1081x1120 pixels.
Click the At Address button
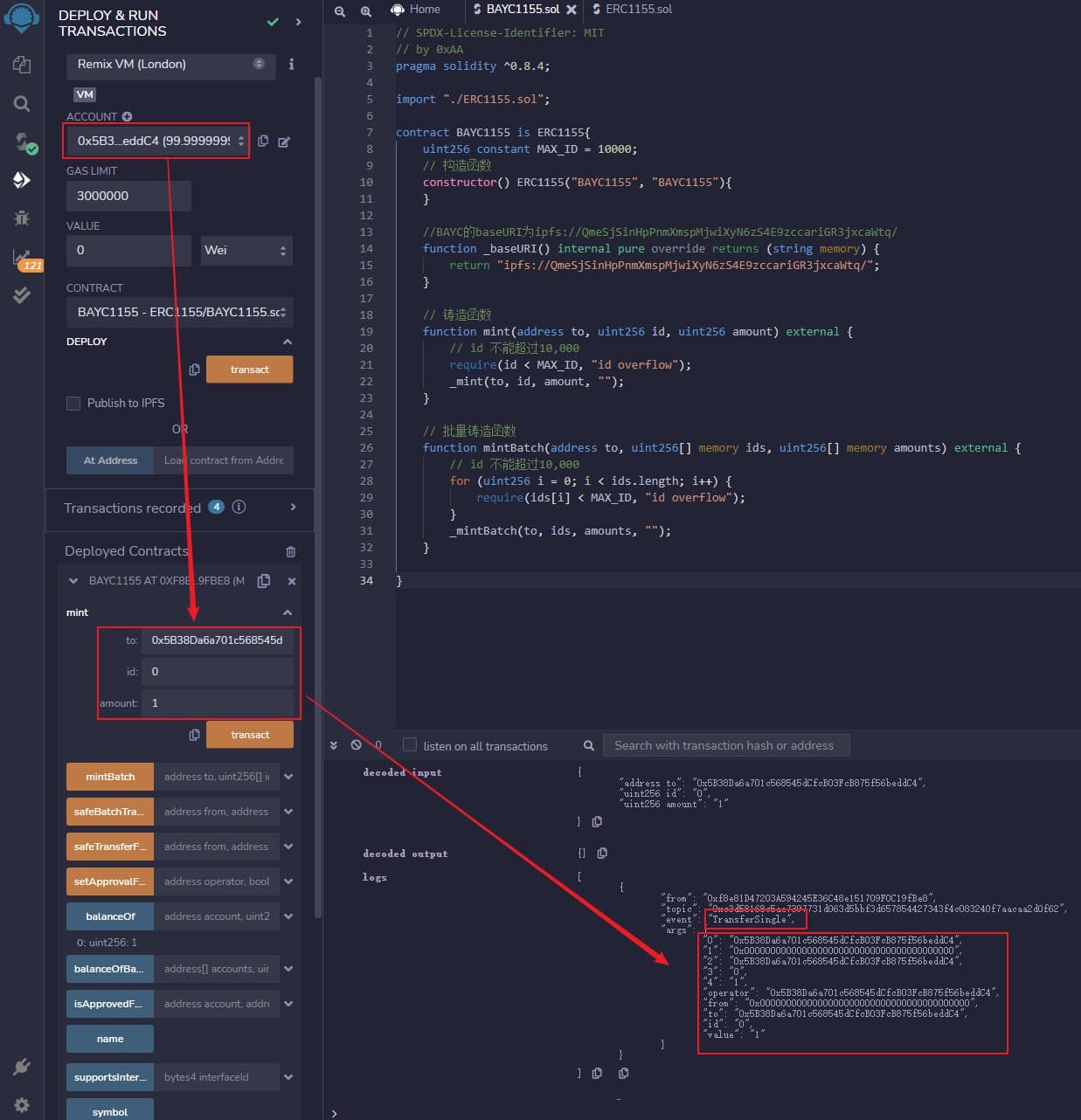[110, 460]
